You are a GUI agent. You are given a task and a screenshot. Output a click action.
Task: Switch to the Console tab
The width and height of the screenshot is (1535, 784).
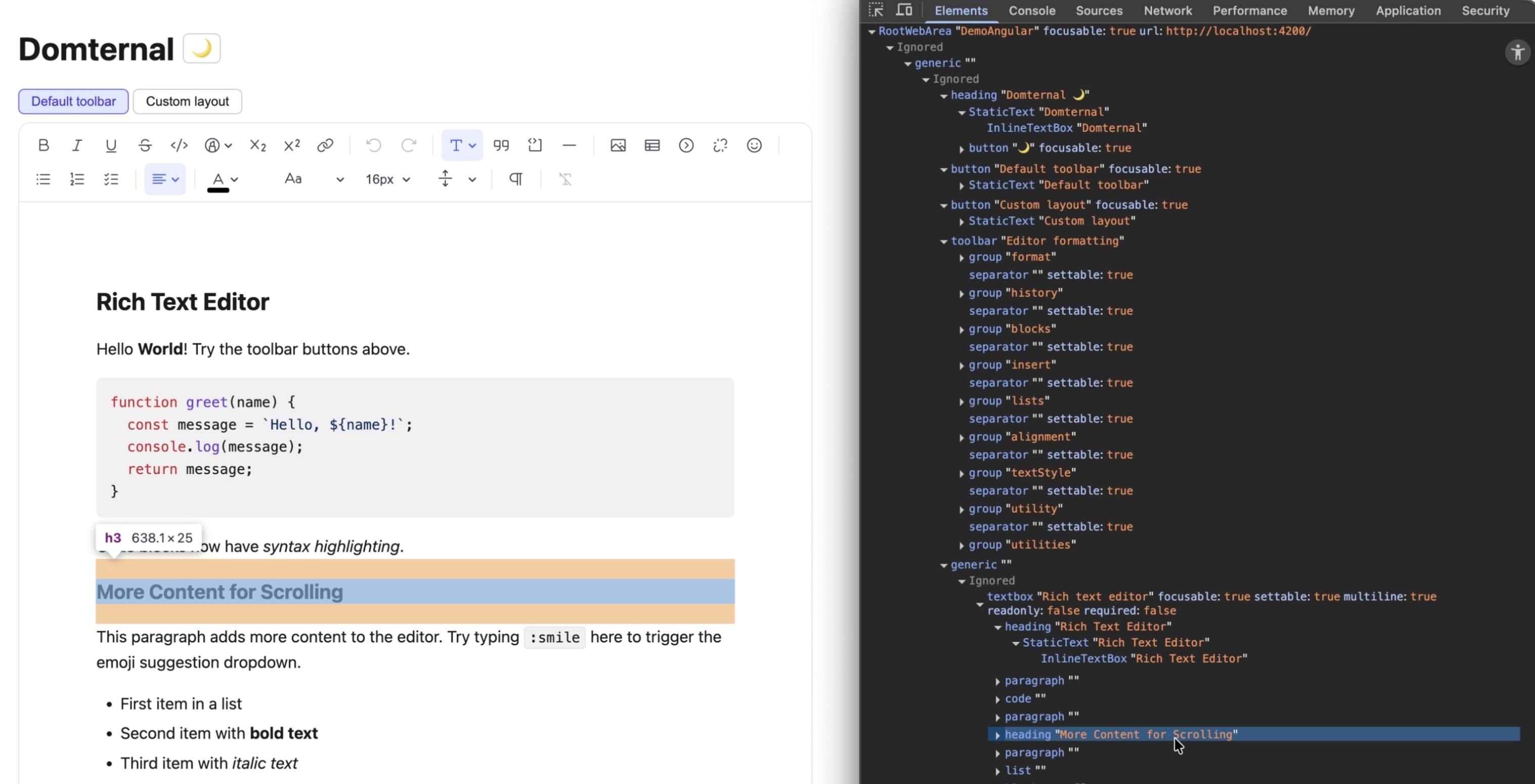point(1032,11)
